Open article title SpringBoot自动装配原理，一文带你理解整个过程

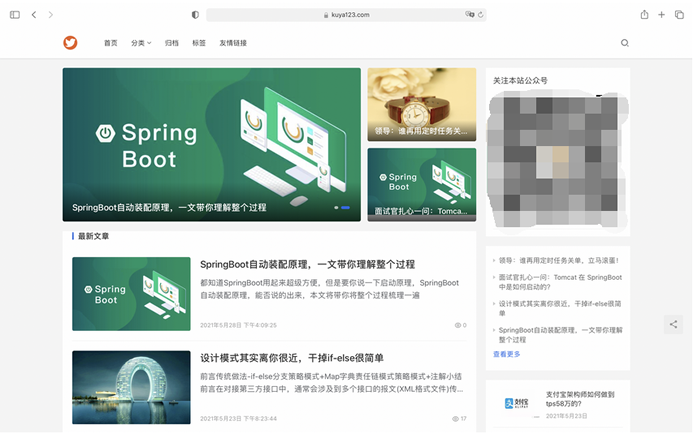click(x=307, y=264)
